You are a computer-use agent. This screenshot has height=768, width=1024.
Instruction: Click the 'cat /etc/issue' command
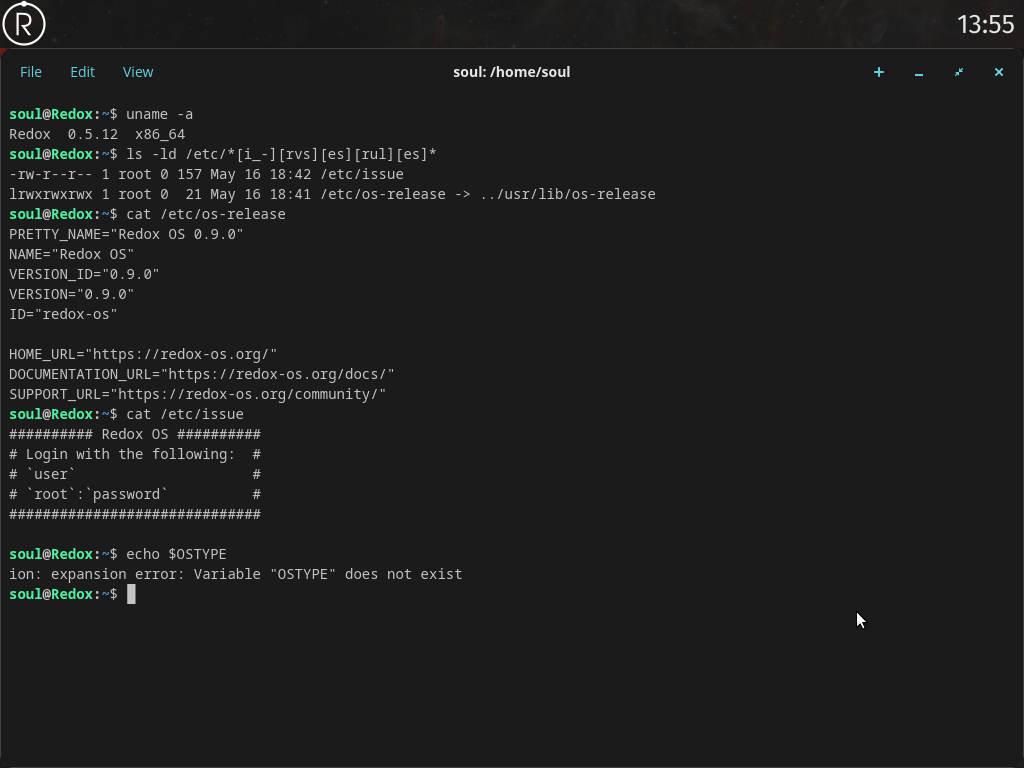click(185, 414)
